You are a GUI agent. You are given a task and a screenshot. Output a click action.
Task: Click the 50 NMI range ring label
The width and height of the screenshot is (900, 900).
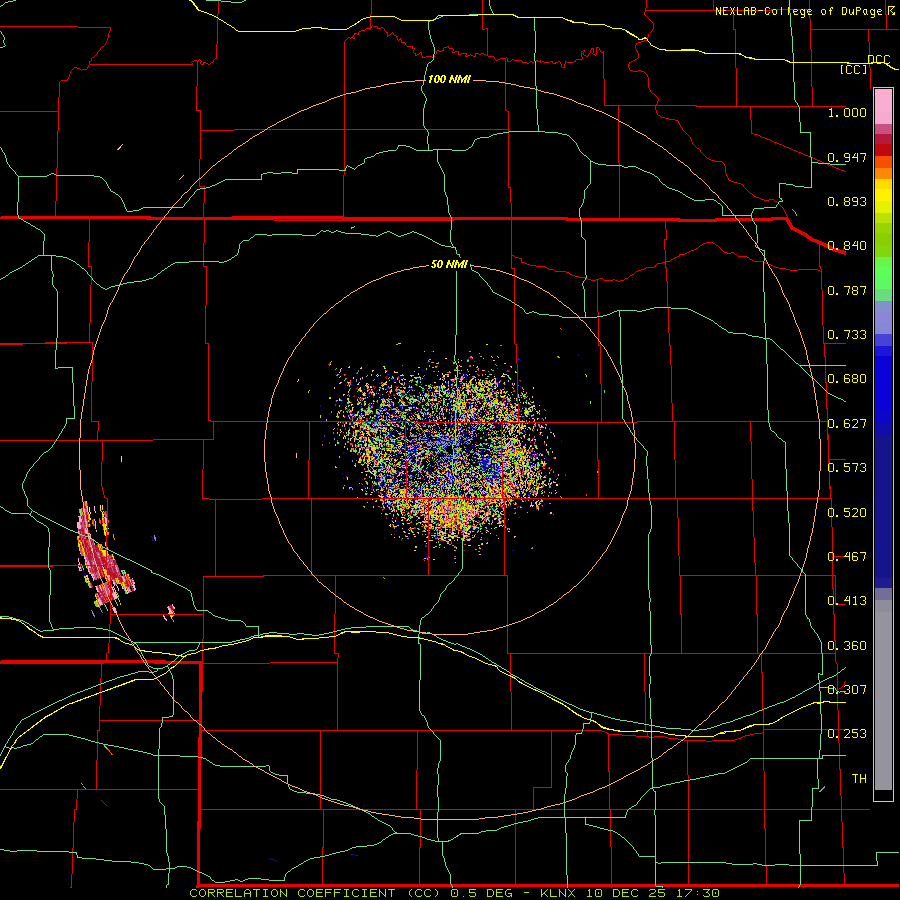coord(449,264)
